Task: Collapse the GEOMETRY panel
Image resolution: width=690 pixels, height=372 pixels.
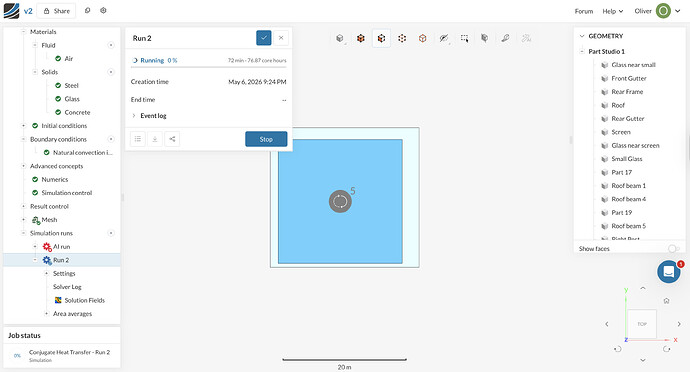Action: tap(582, 36)
